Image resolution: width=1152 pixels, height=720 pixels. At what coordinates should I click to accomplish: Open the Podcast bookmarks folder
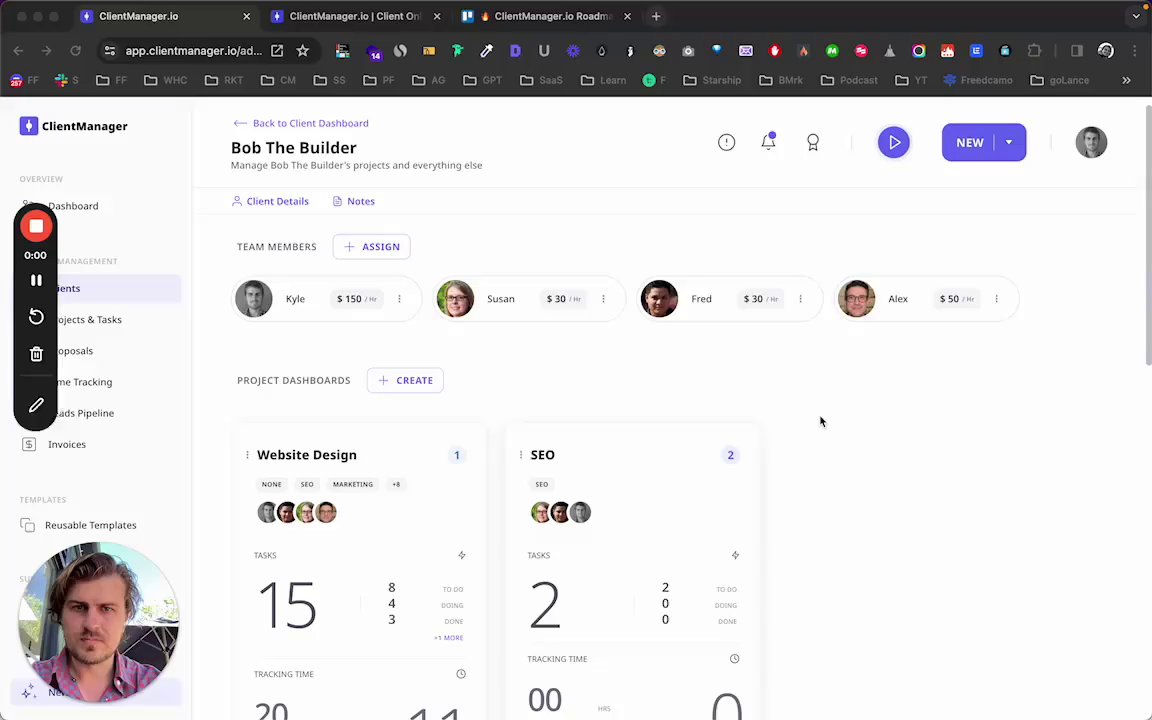point(849,80)
